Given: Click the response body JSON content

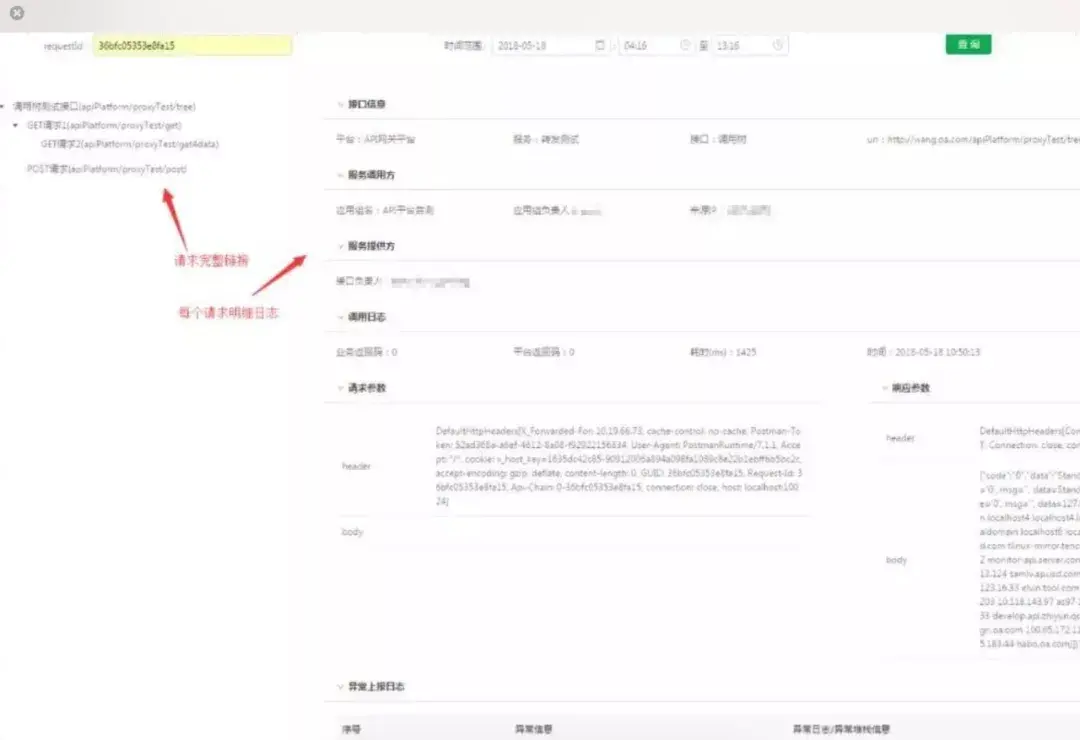Looking at the screenshot, I should tap(1029, 560).
